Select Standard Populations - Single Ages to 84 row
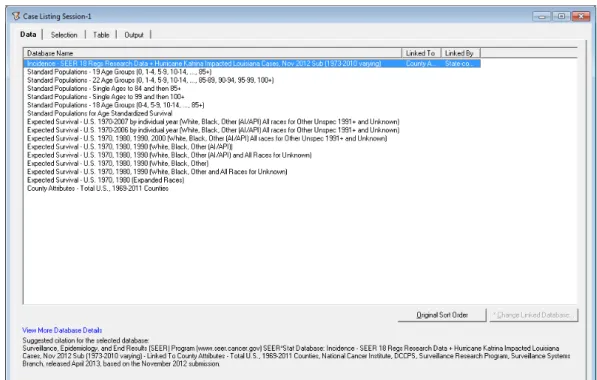The width and height of the screenshot is (597, 380). coord(104,89)
